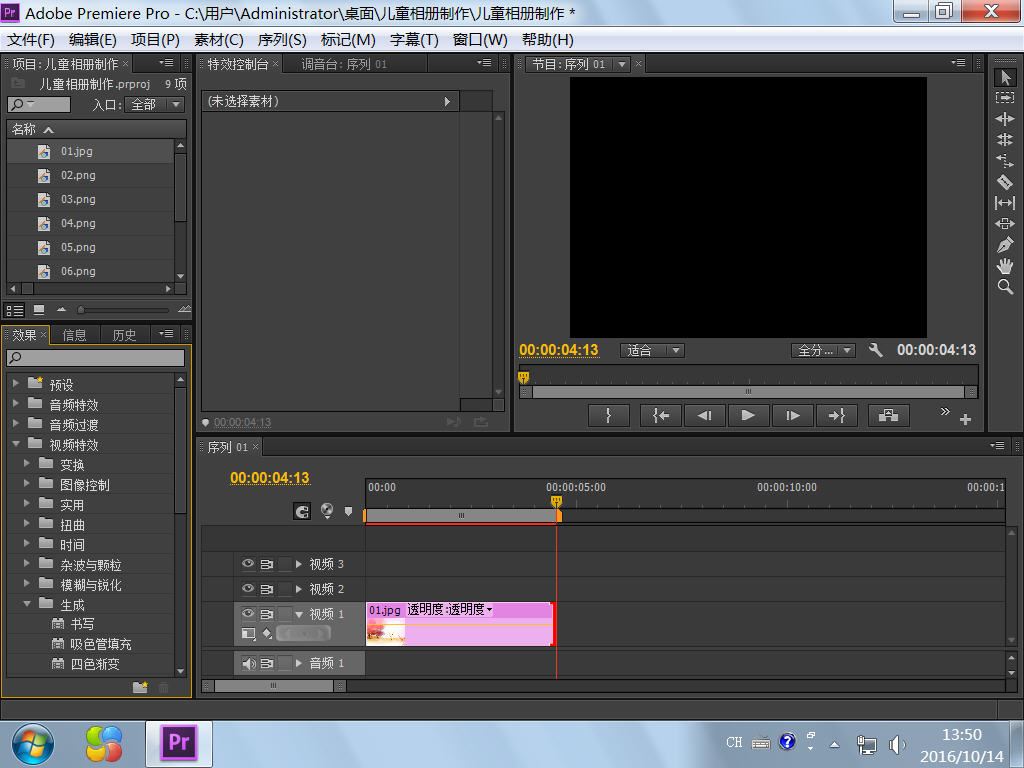Toggle sync lock on Video 3 track

coord(266,564)
